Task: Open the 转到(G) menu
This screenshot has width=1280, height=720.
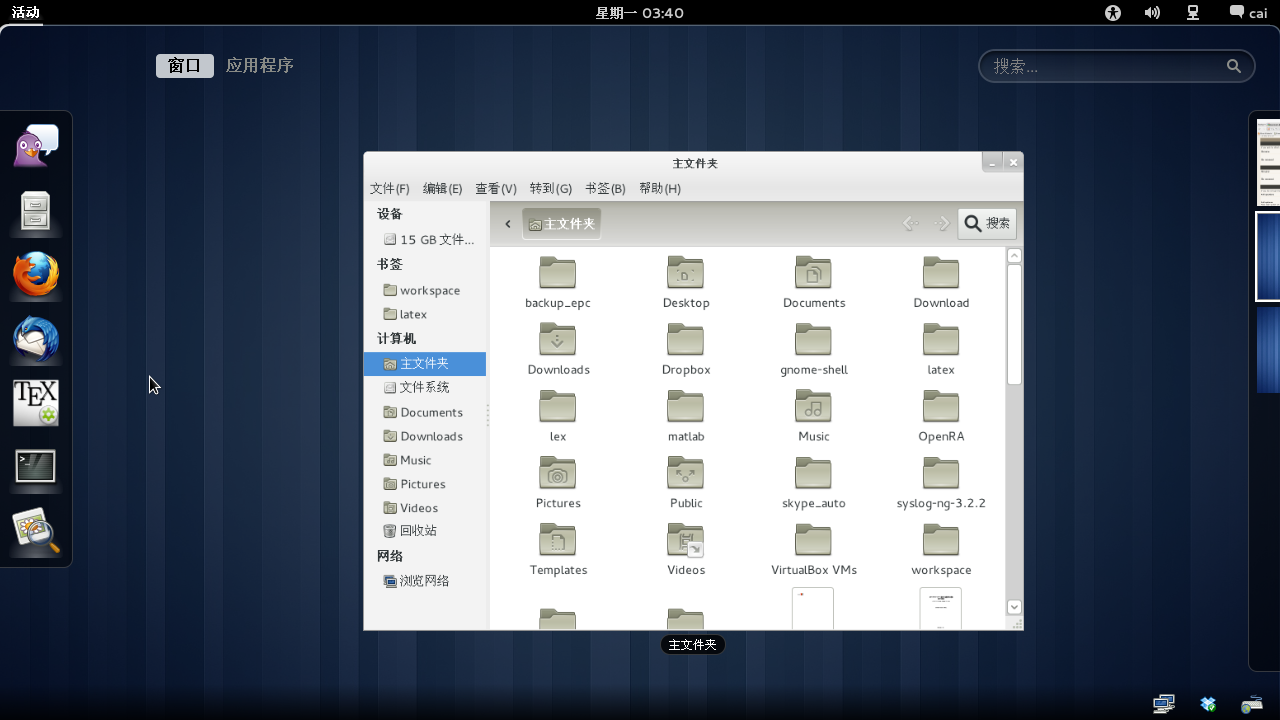Action: [x=551, y=188]
